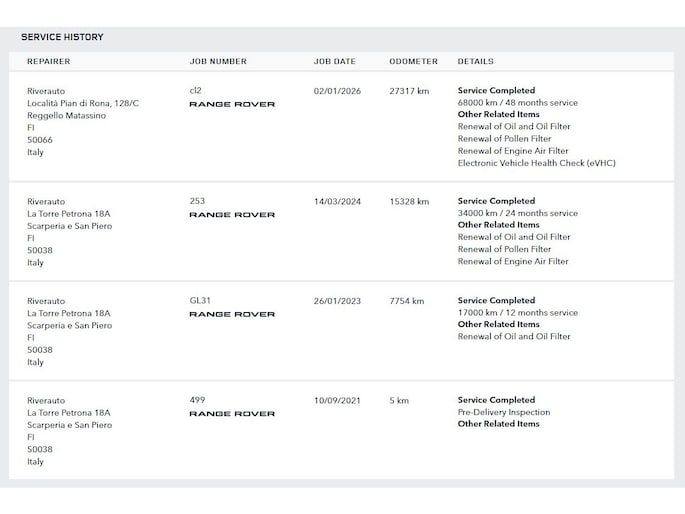685x514 pixels.
Task: Click the Range Rover logo under job cl2
Action: point(232,104)
